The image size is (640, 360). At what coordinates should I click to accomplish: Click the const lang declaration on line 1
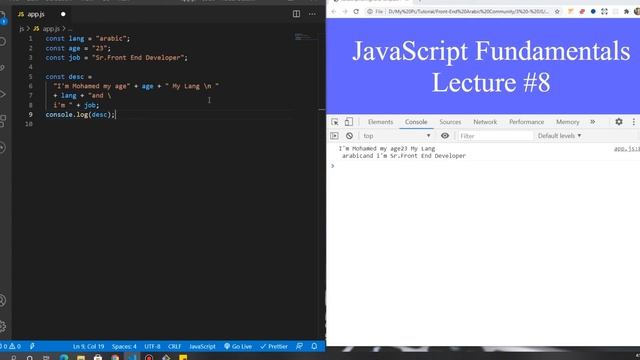(87, 38)
